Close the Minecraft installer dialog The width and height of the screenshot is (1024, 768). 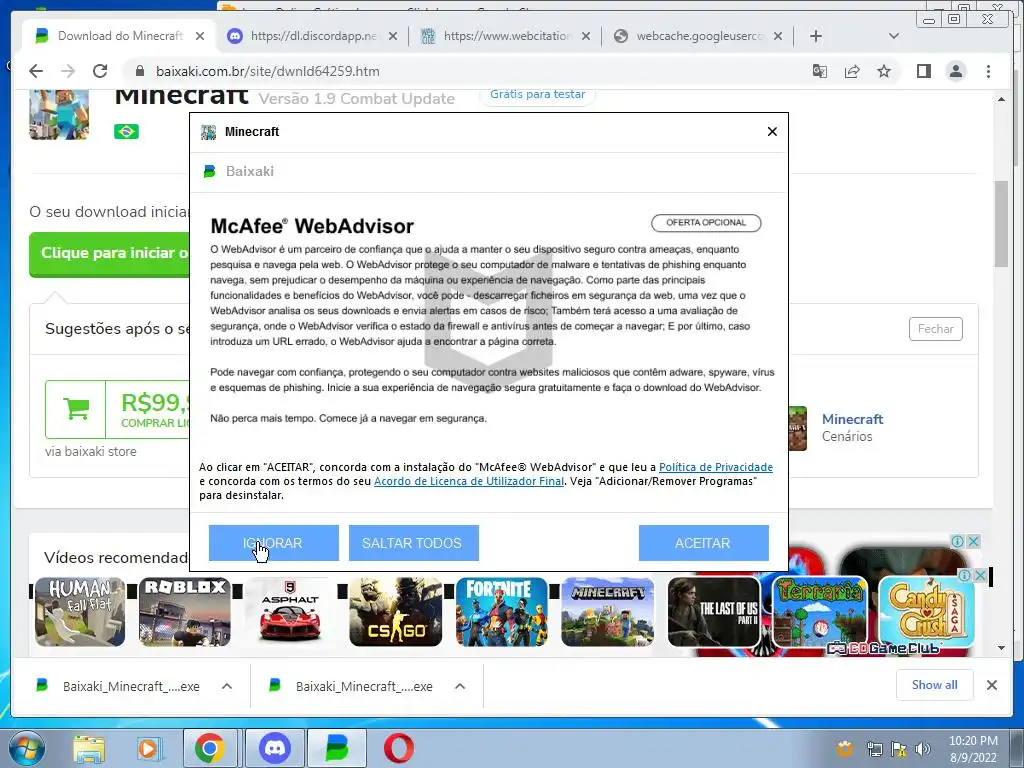coord(772,132)
